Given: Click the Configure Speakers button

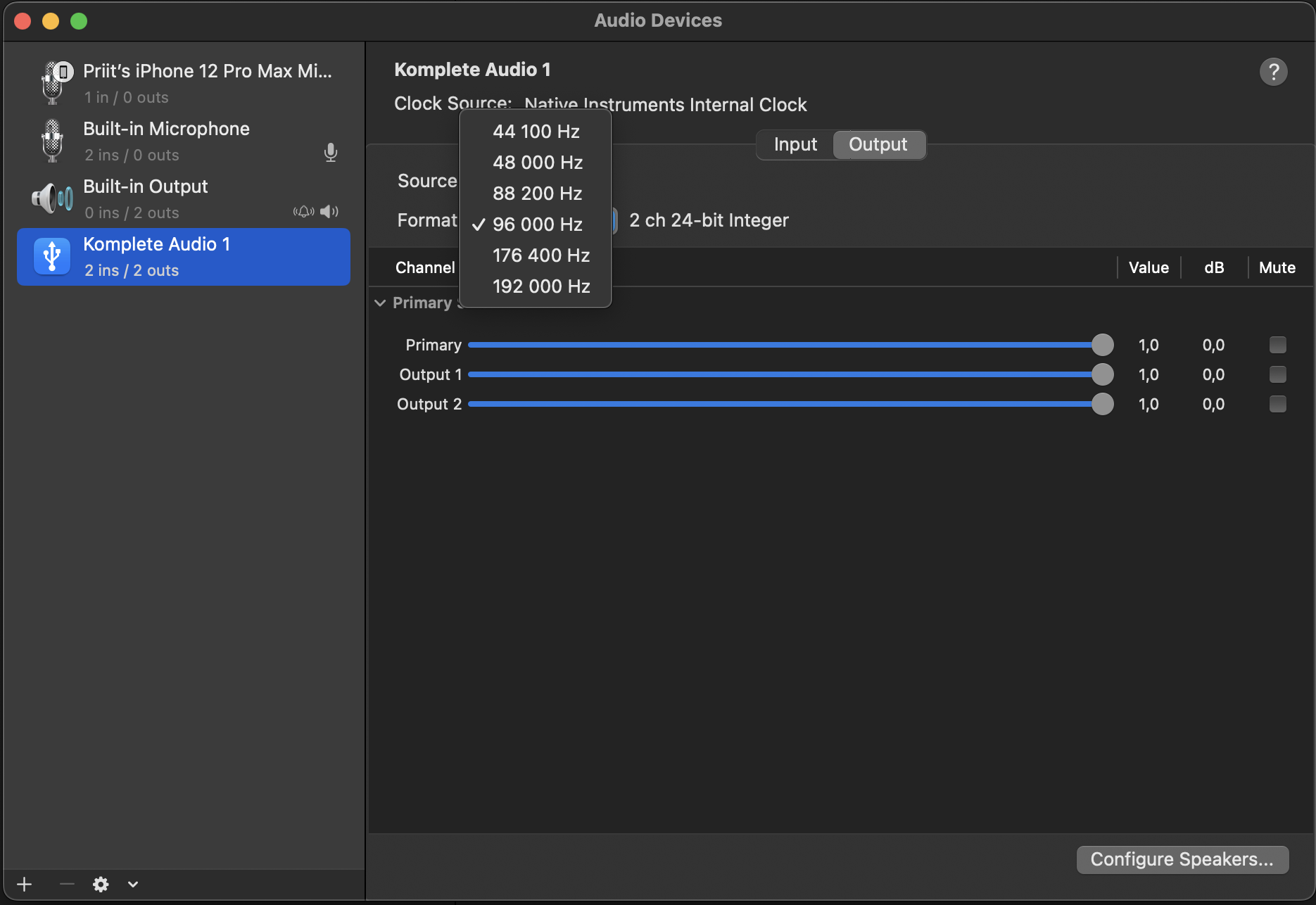Looking at the screenshot, I should click(x=1182, y=859).
